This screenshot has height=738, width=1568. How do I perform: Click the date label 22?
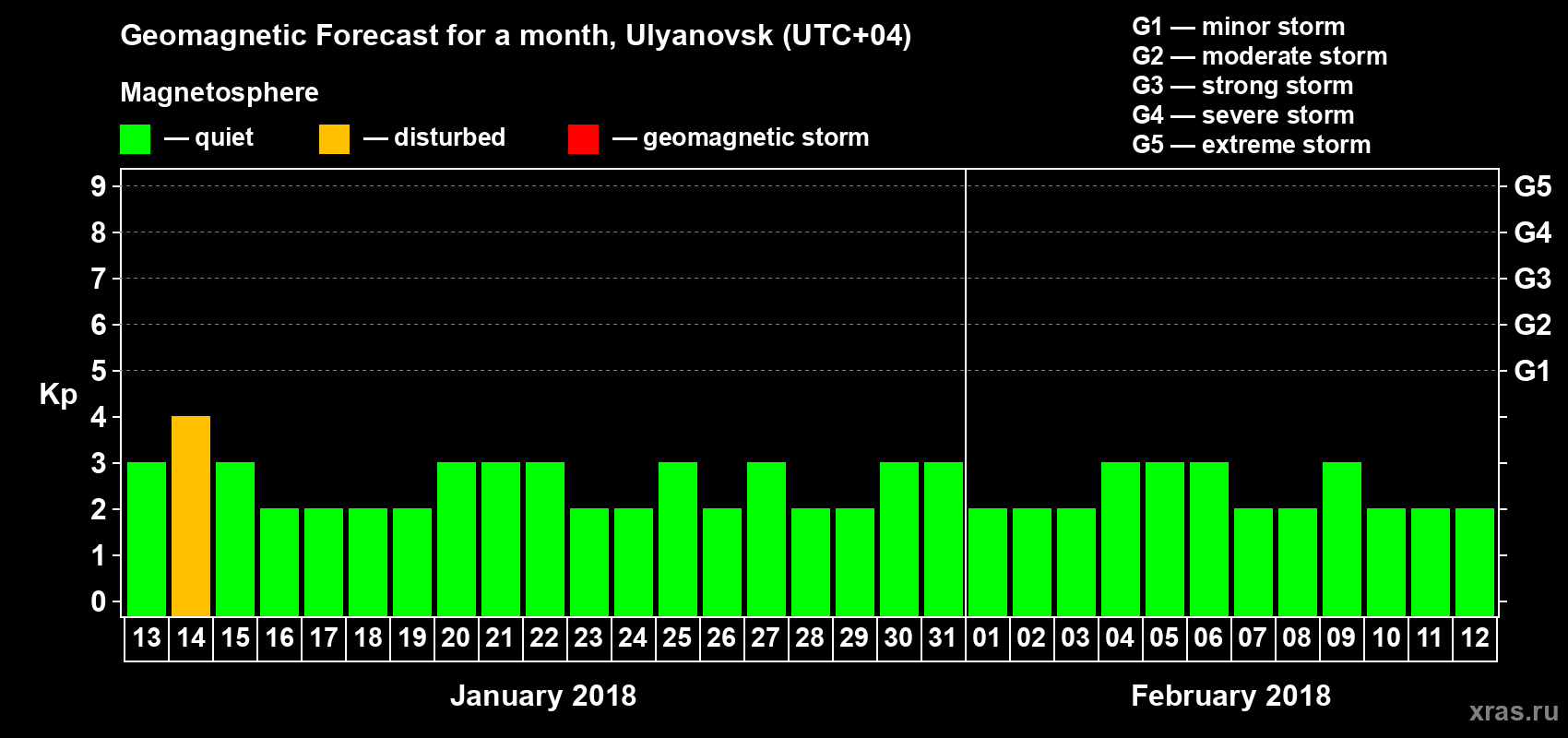pos(544,638)
